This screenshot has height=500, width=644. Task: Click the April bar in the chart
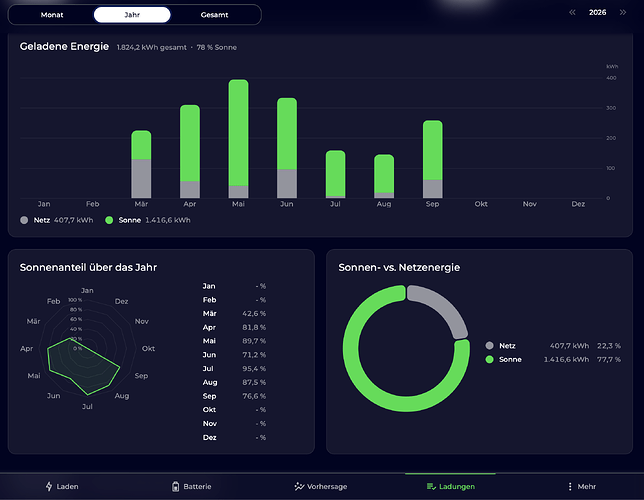190,152
